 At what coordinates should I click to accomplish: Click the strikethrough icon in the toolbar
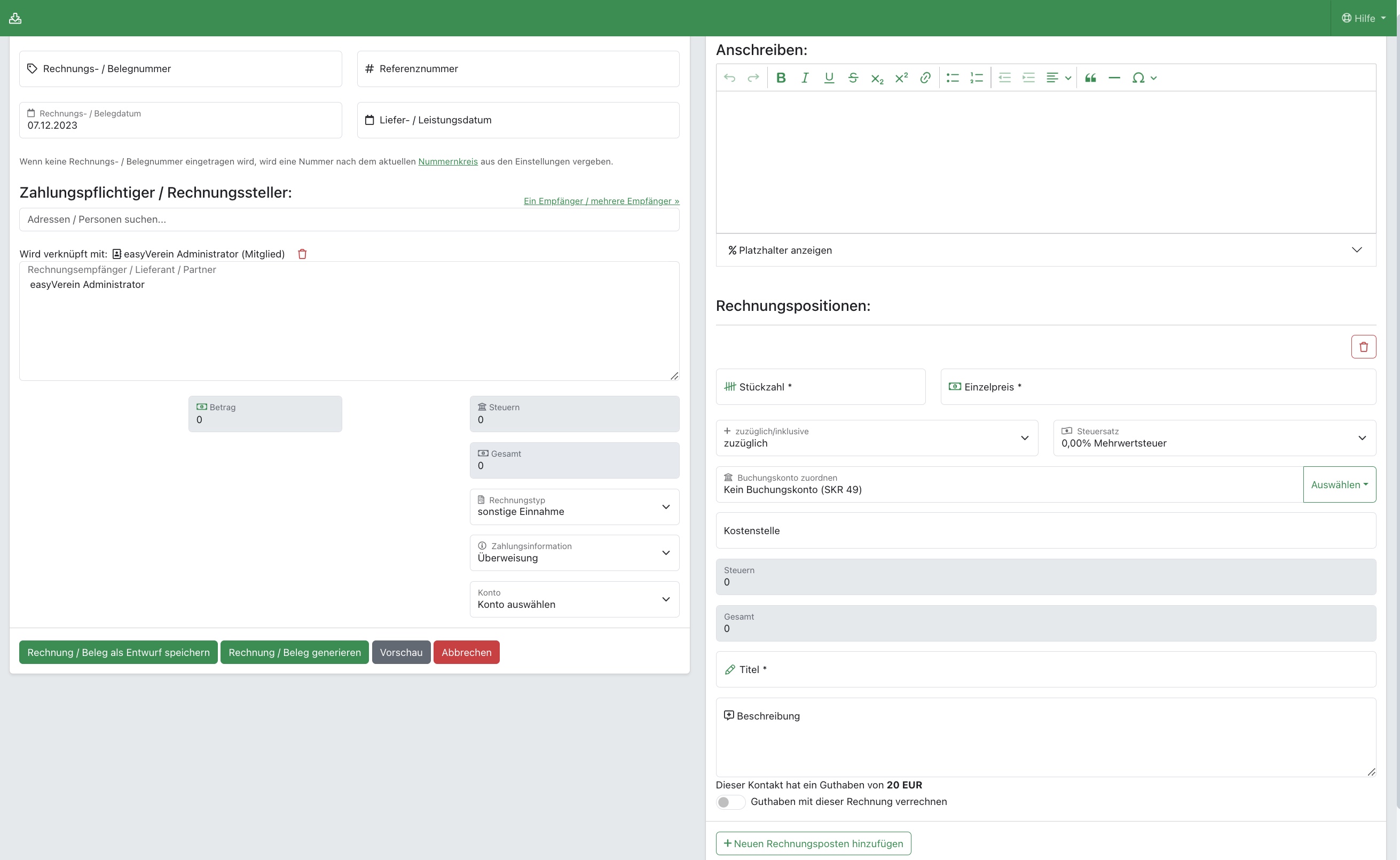click(x=853, y=78)
